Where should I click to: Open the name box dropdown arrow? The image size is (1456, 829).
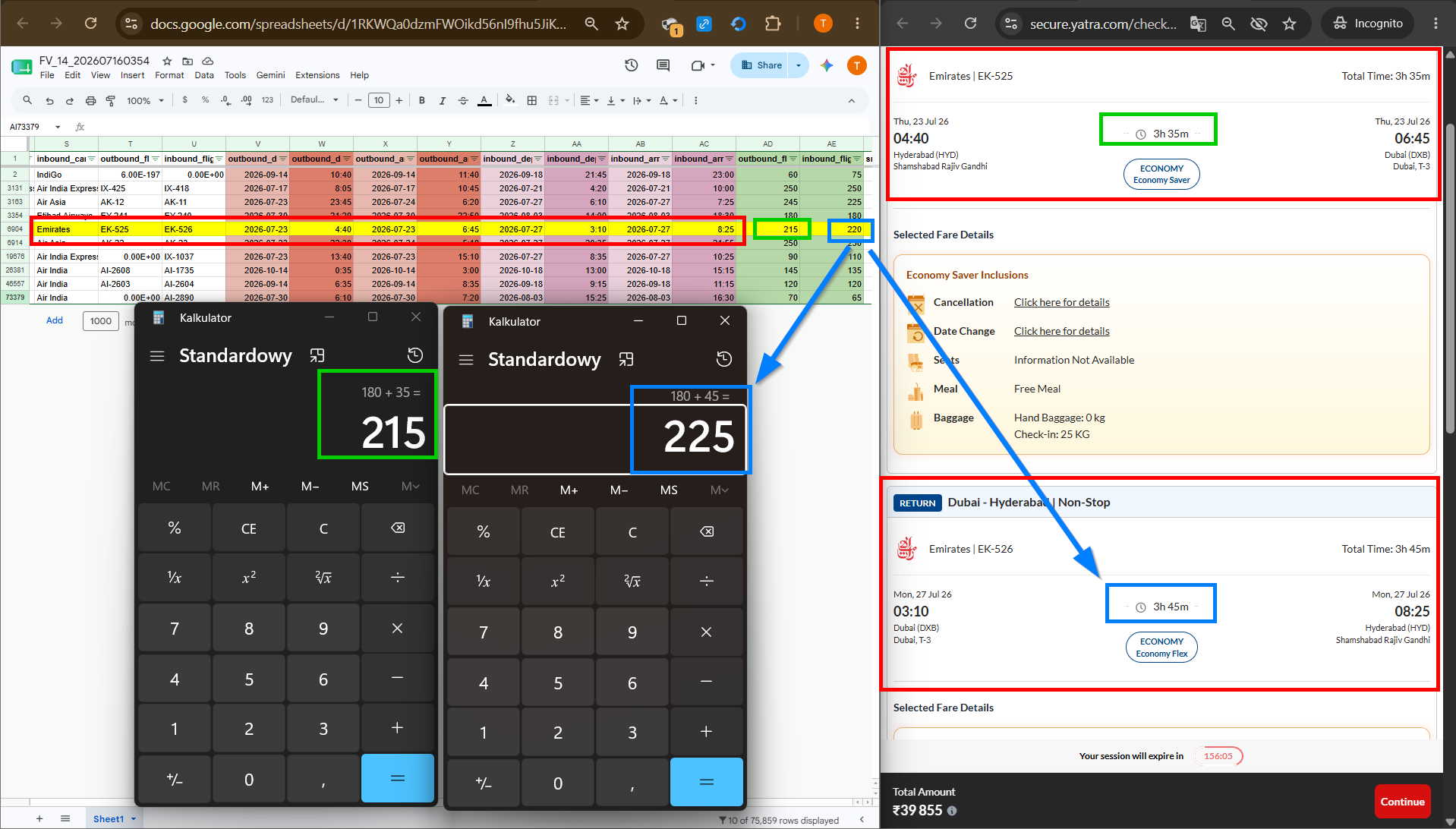(58, 127)
